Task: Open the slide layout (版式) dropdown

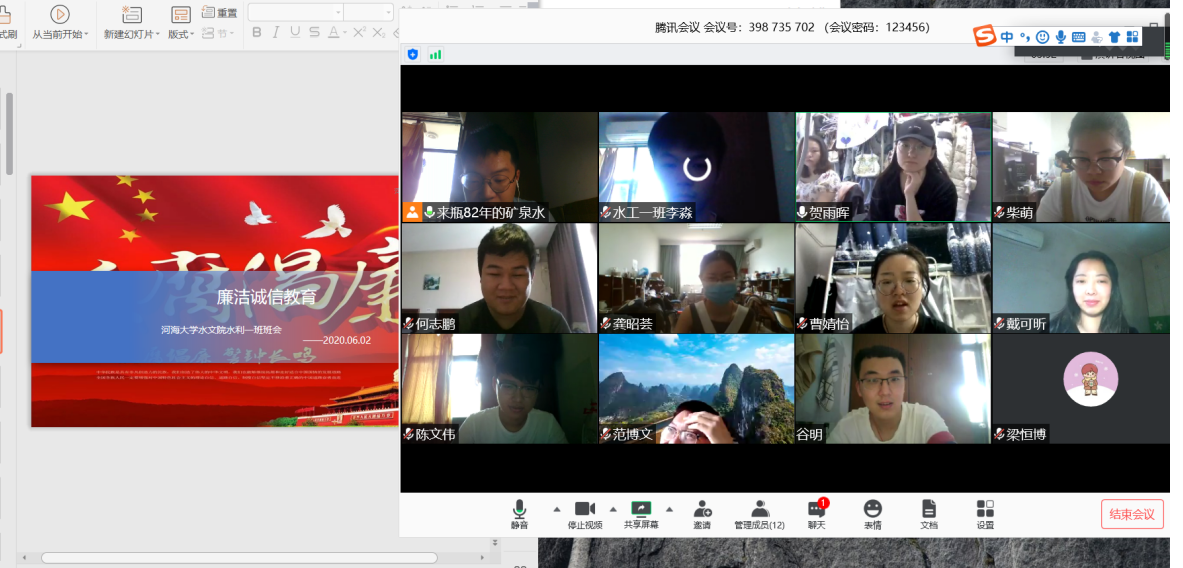Action: [x=180, y=35]
